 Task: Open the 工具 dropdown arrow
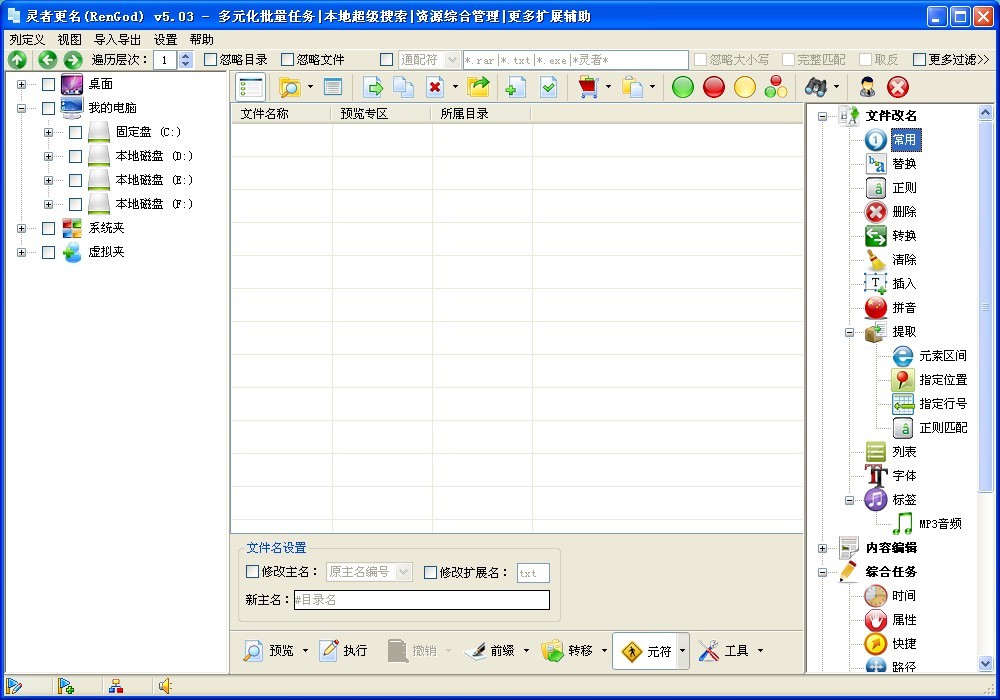pos(760,651)
